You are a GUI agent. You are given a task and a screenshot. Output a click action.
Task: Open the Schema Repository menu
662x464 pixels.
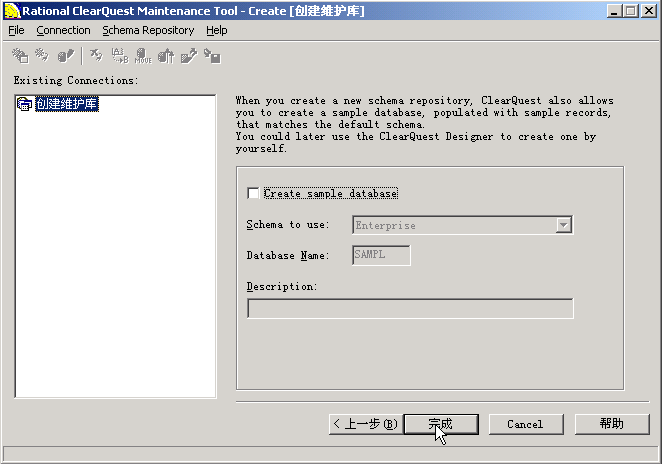tap(148, 30)
